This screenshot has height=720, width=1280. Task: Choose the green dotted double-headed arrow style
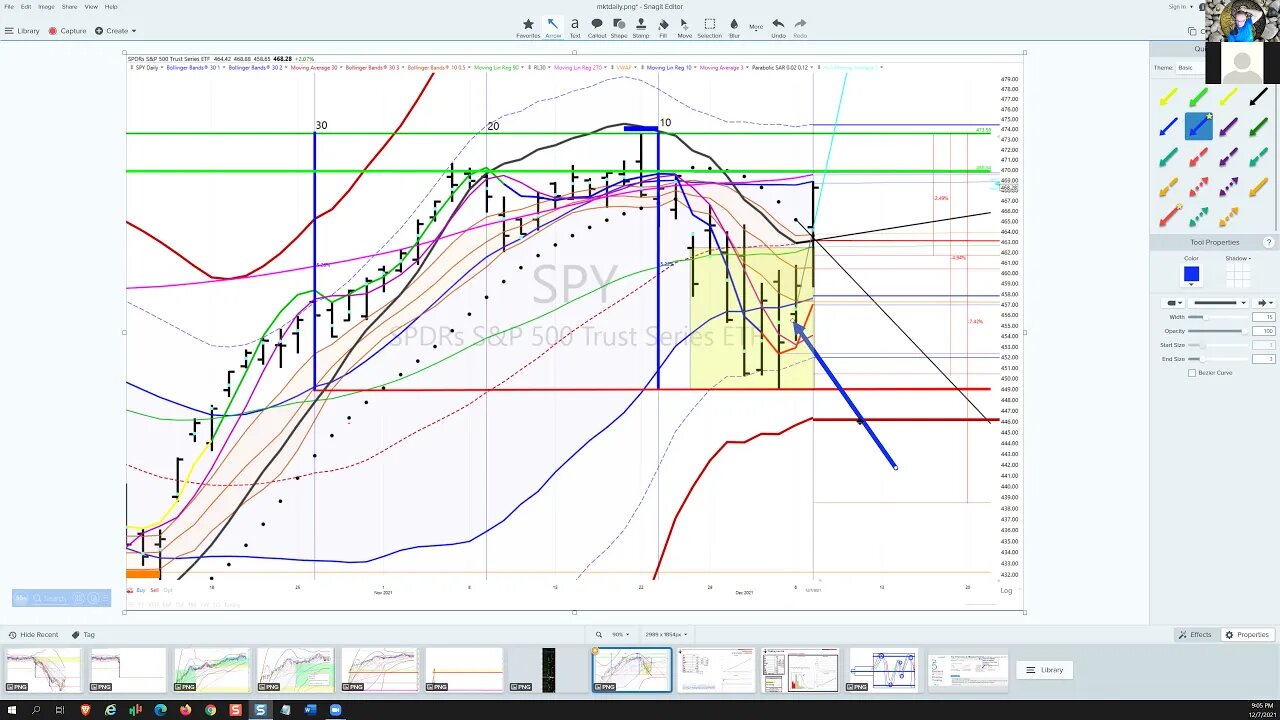coord(1198,216)
